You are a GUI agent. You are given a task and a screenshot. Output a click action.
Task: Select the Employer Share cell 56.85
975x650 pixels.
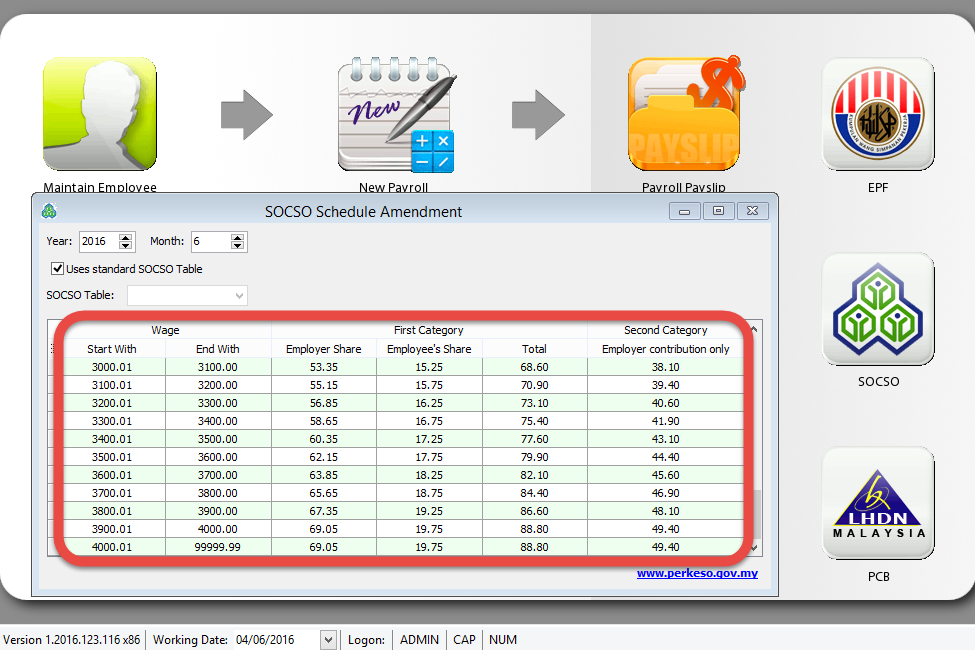click(323, 403)
